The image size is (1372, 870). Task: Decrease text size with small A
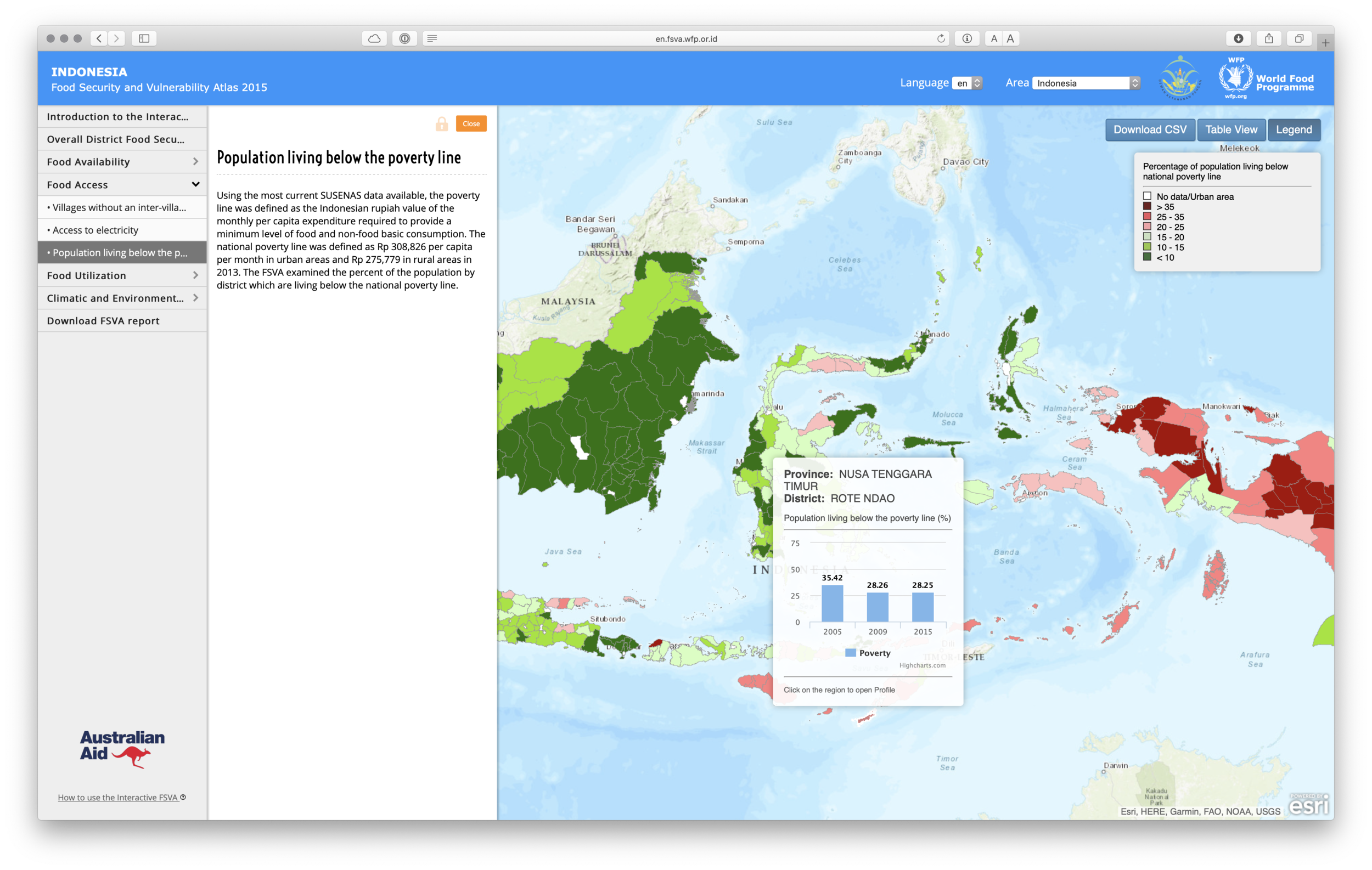[994, 38]
